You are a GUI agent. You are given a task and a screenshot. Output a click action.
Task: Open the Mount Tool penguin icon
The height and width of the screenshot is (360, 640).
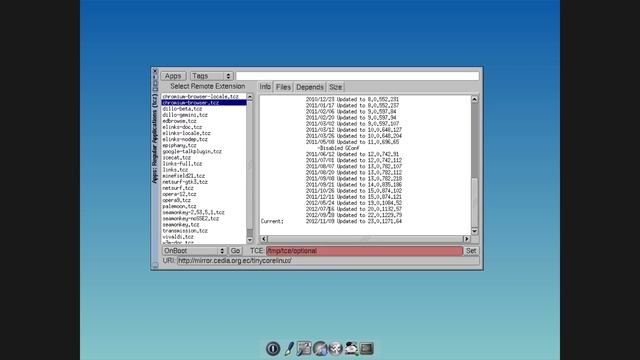[x=351, y=348]
